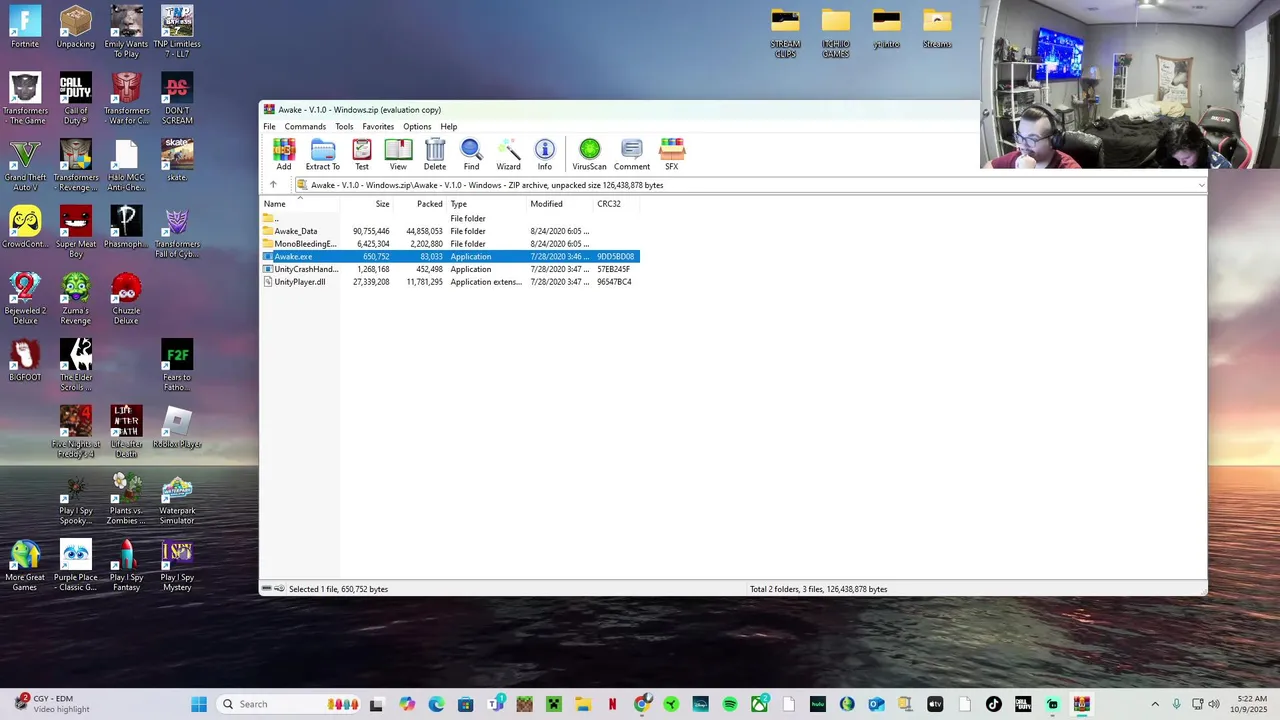
Task: Click the Delete trash icon in WinRAR
Action: click(435, 154)
